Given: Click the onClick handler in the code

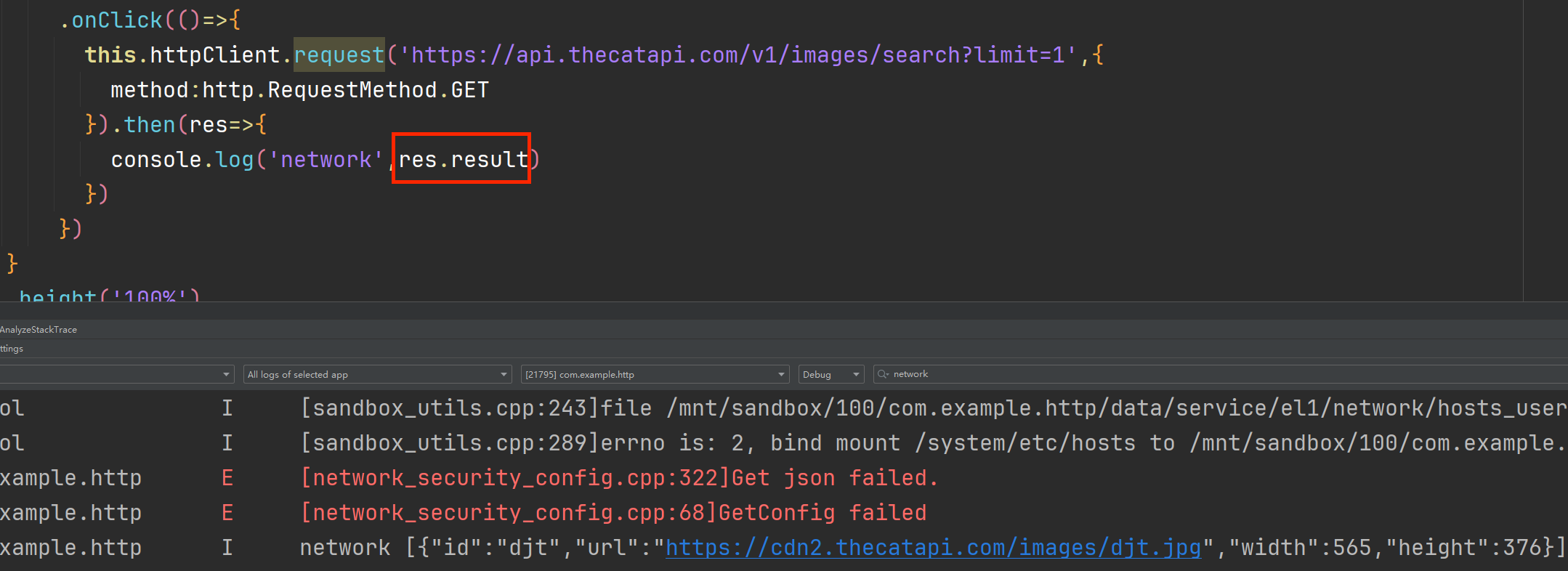Looking at the screenshot, I should (x=117, y=20).
